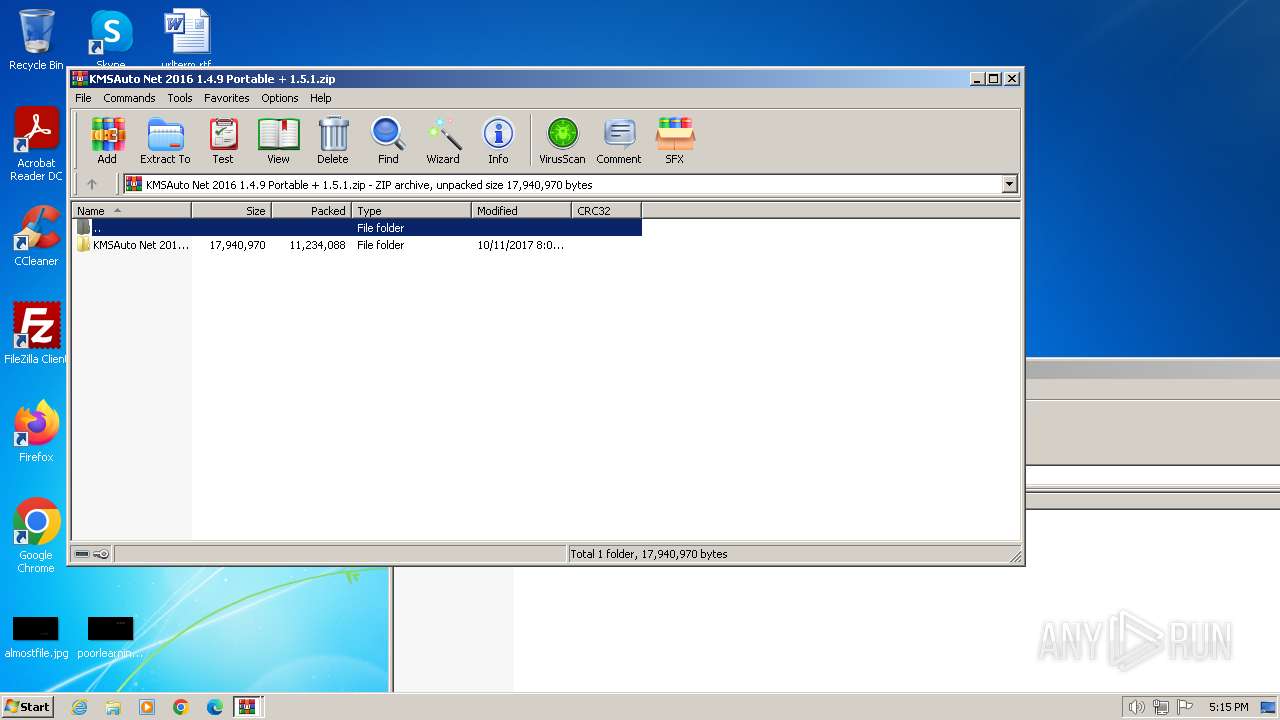Click the status bar total folder text

tap(648, 554)
